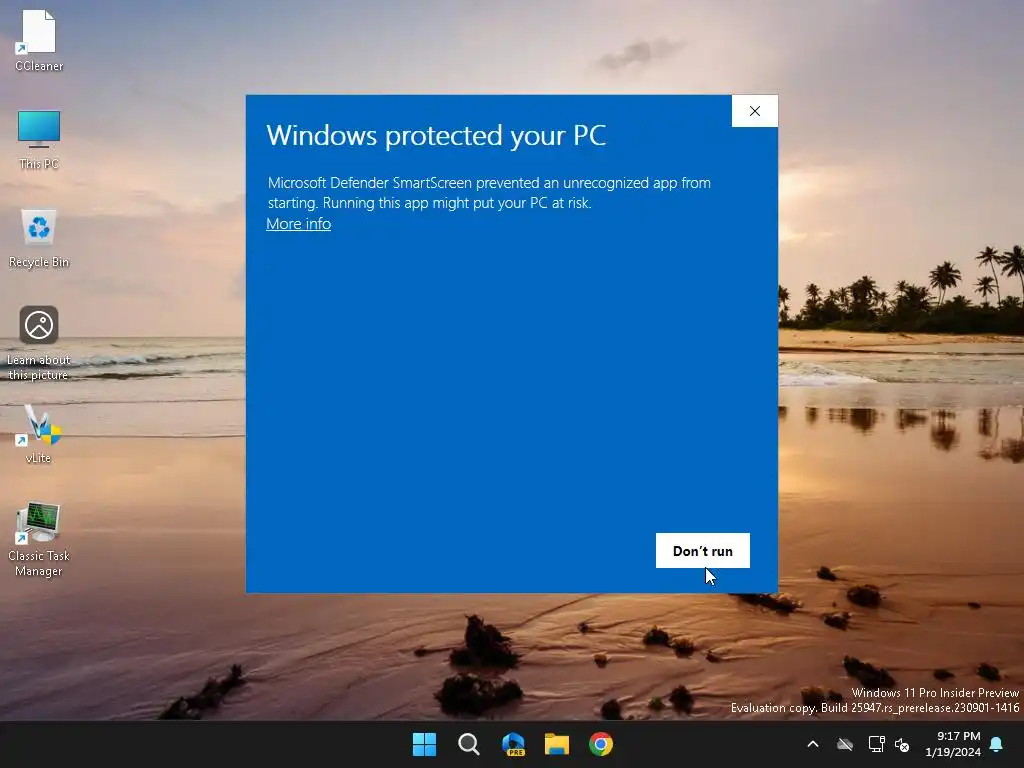
Task: Open the notification bell
Action: [997, 744]
